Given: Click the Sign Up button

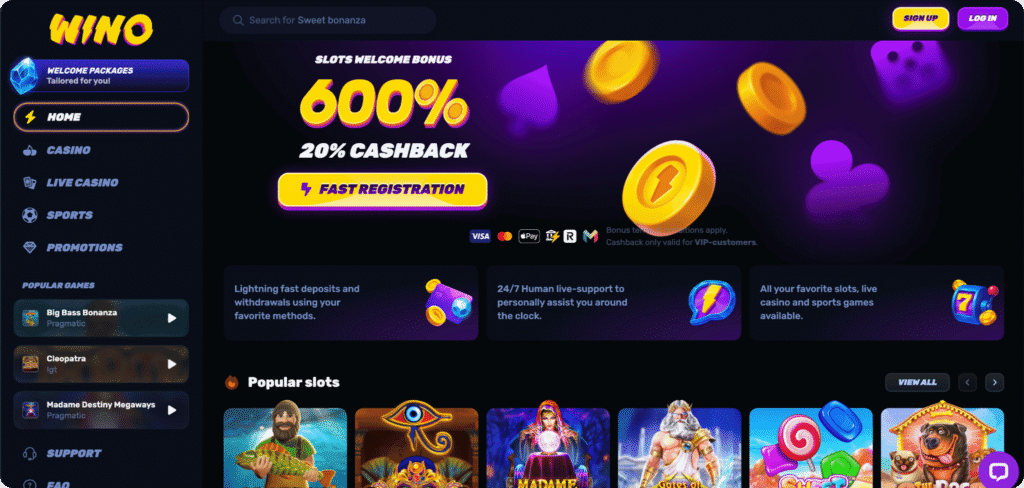Looking at the screenshot, I should [x=921, y=18].
